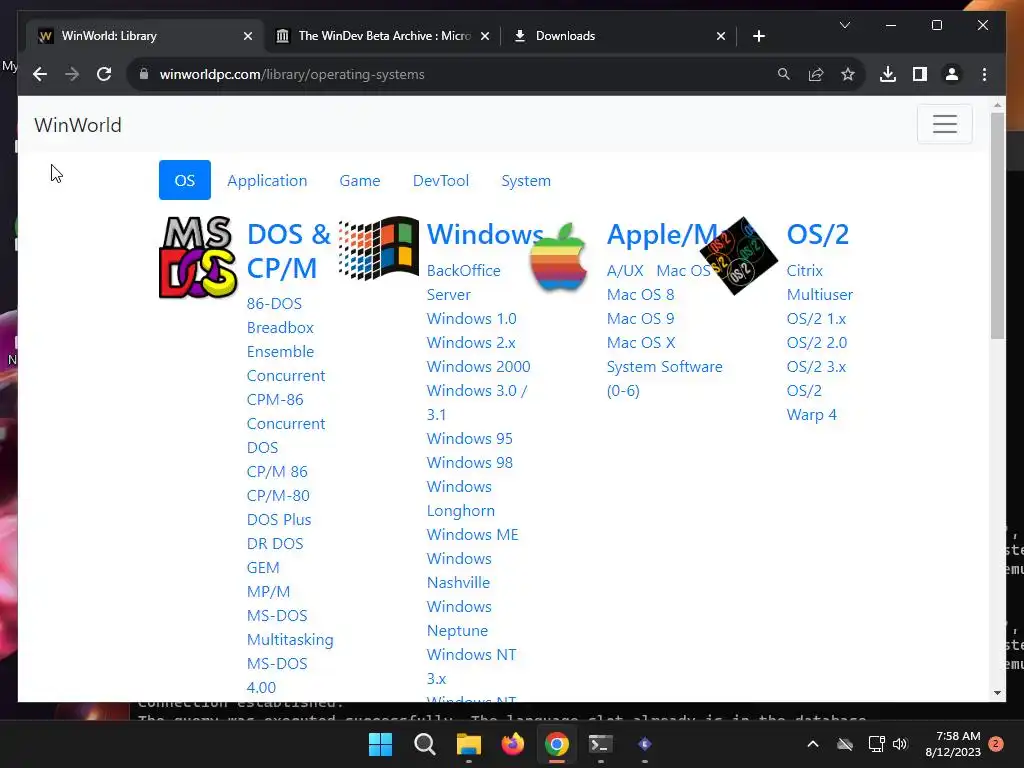
Task: Open the notification count badge
Action: (x=996, y=744)
